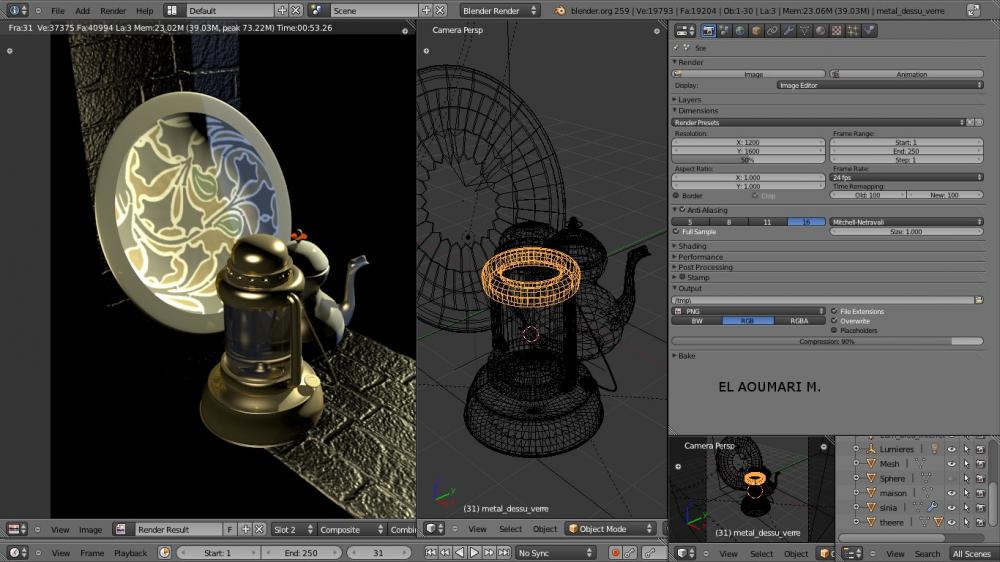Enable Full Sample anti-aliasing checkbox
1000x562 pixels.
[x=676, y=232]
